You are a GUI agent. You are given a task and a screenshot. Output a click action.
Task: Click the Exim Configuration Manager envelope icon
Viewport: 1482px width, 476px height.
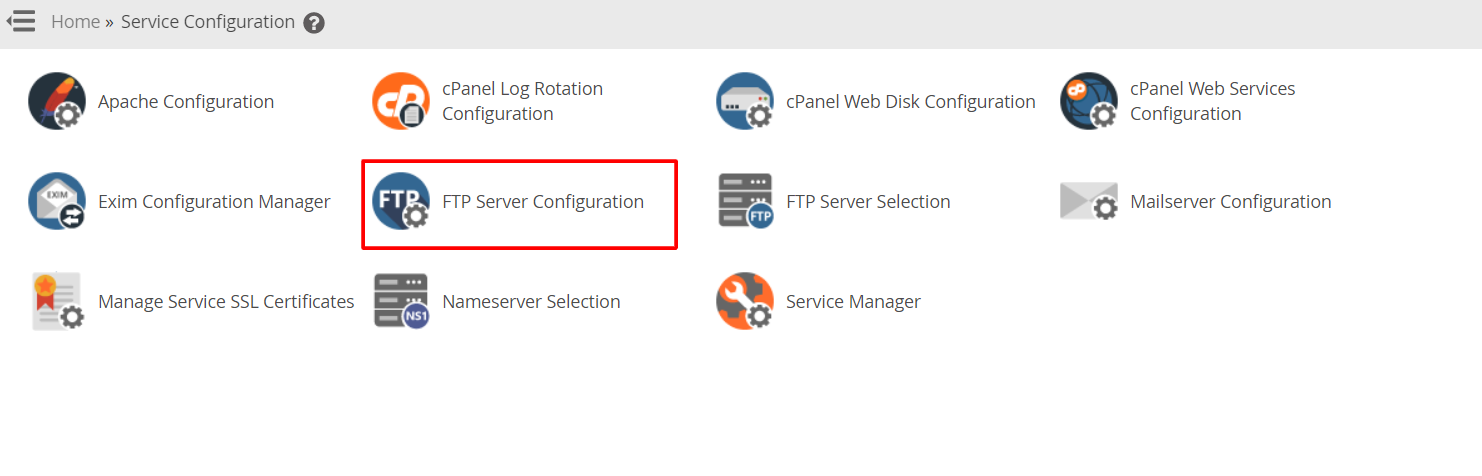pyautogui.click(x=57, y=201)
